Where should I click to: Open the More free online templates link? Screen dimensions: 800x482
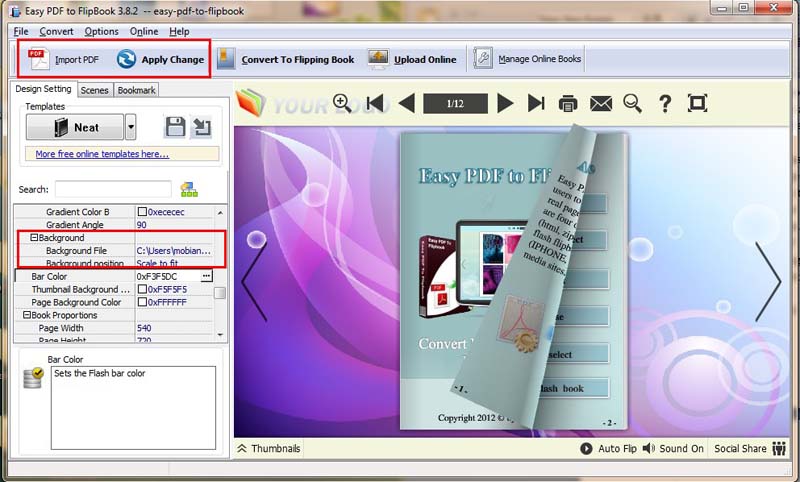pyautogui.click(x=102, y=154)
